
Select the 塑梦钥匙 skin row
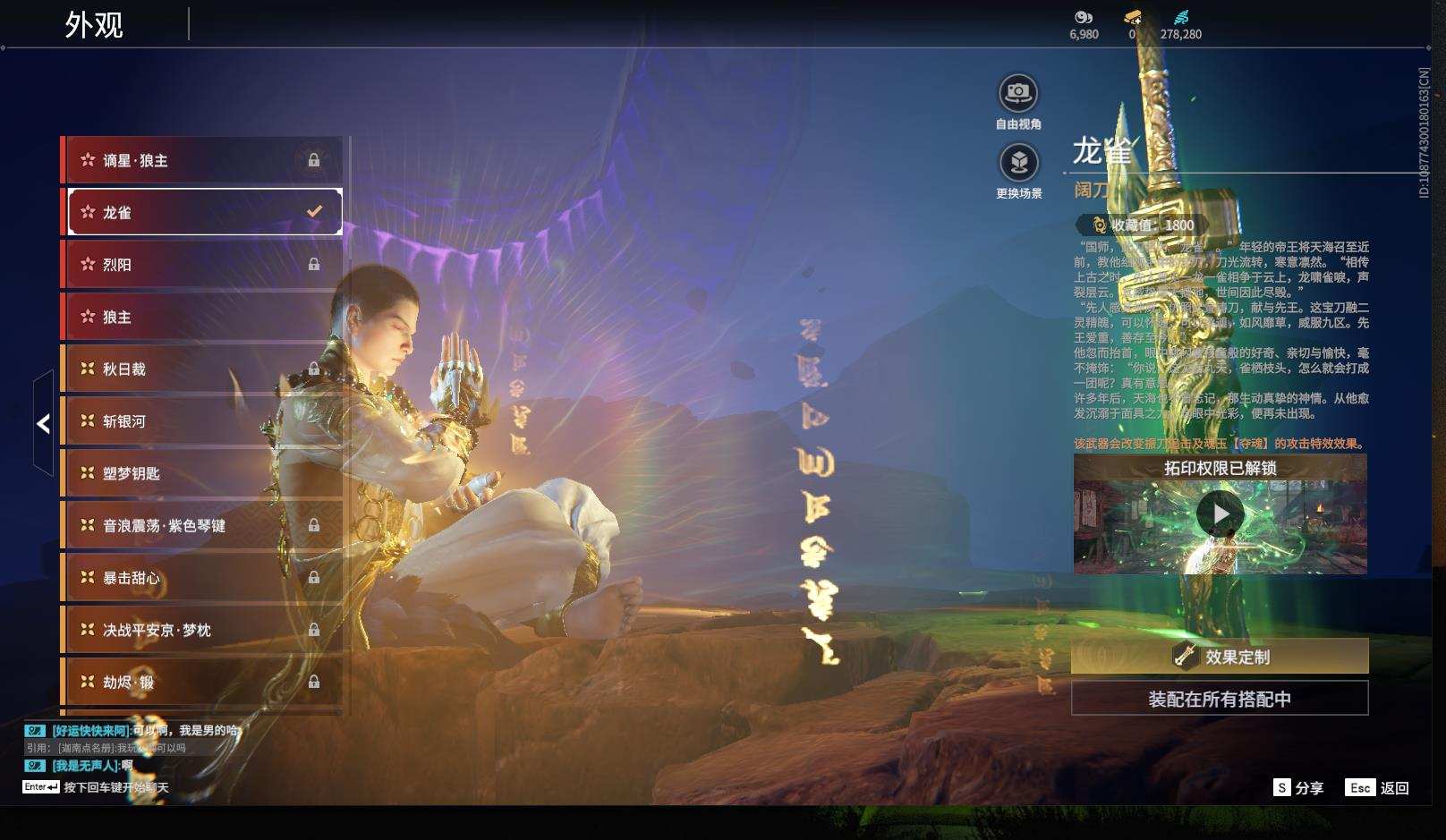202,473
